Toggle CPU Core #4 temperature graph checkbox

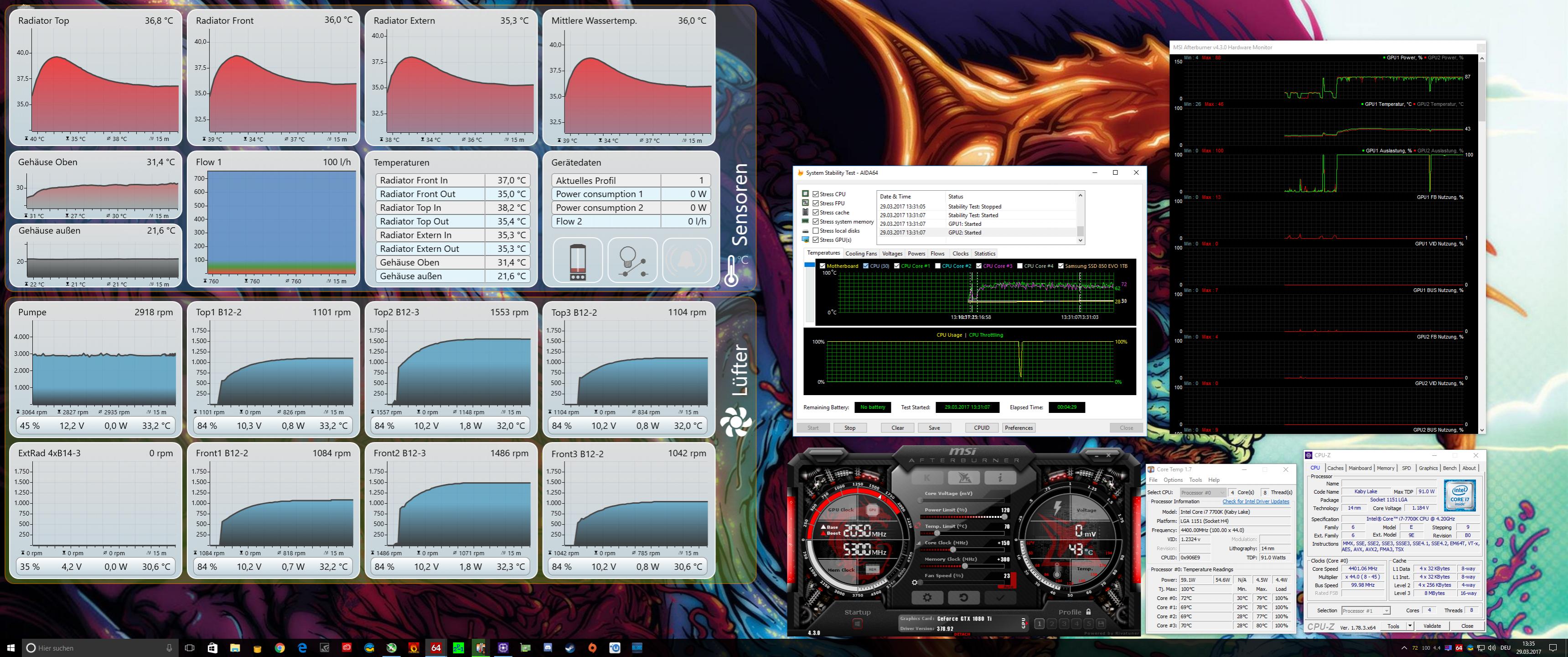[1019, 266]
